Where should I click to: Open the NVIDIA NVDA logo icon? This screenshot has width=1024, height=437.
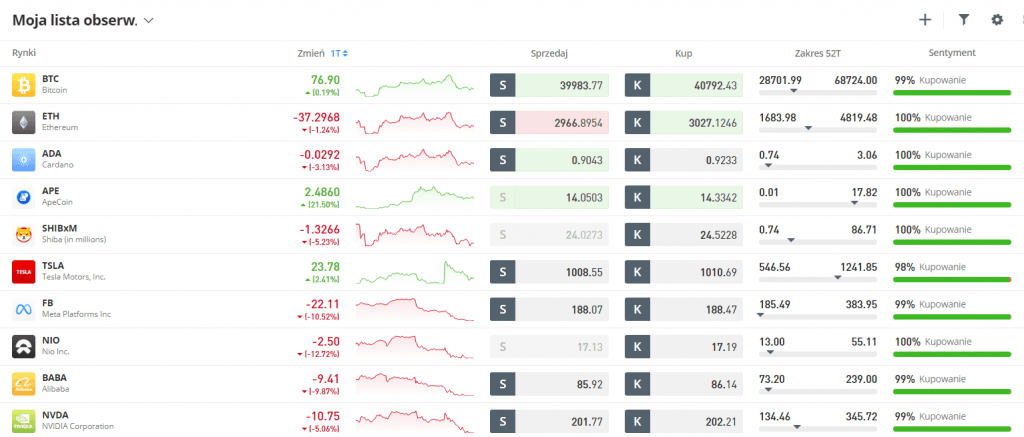pos(24,420)
